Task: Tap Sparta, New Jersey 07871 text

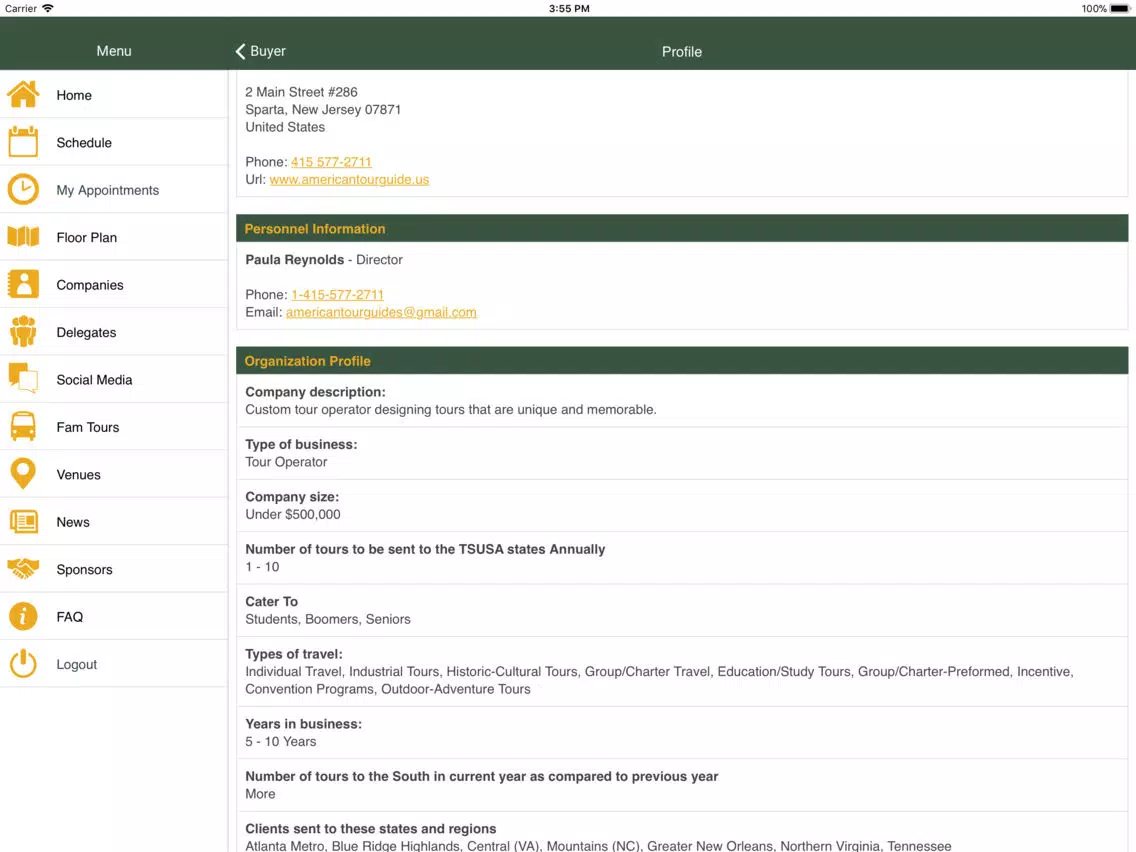Action: coord(323,109)
